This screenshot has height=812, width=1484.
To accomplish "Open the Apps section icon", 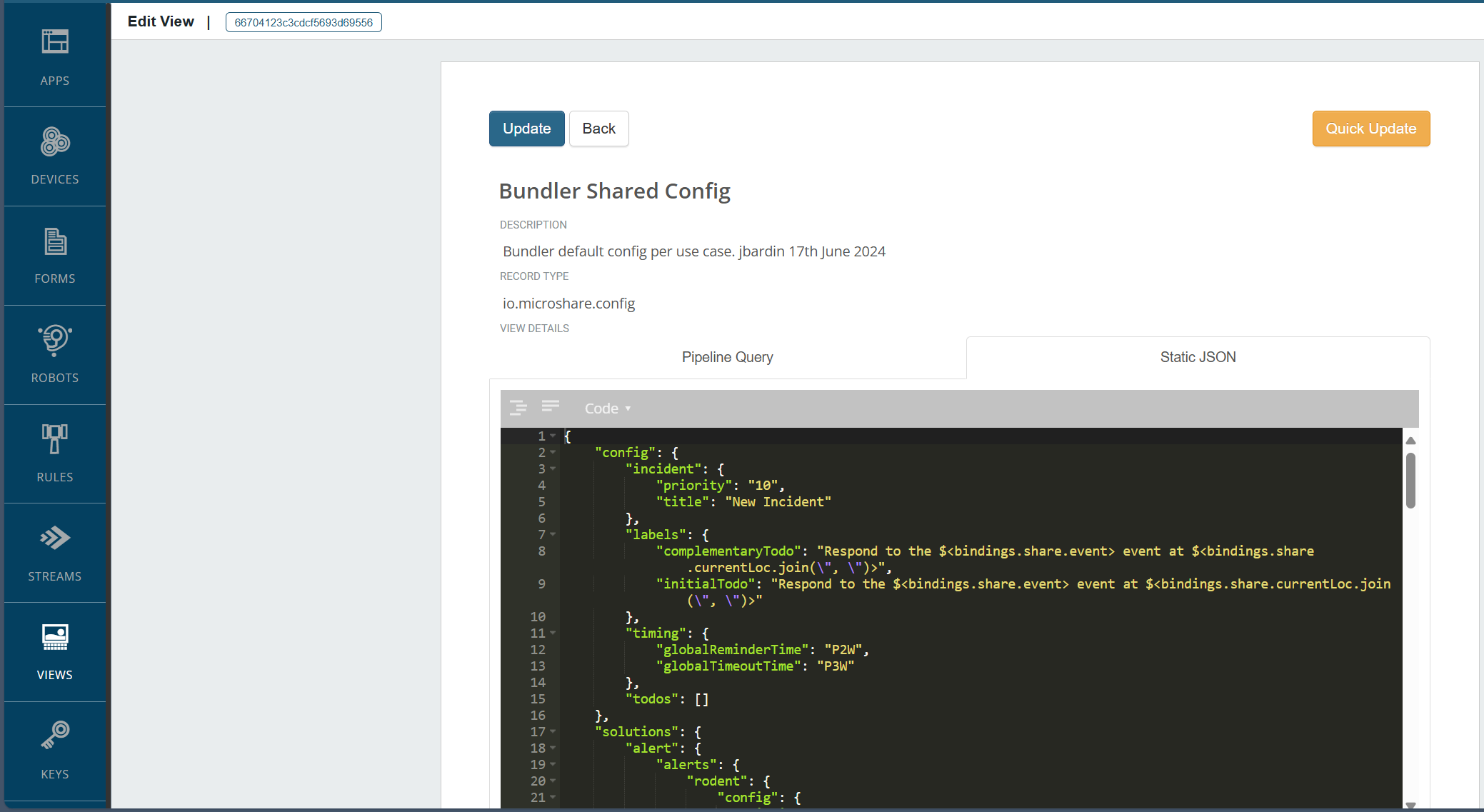I will [x=55, y=42].
